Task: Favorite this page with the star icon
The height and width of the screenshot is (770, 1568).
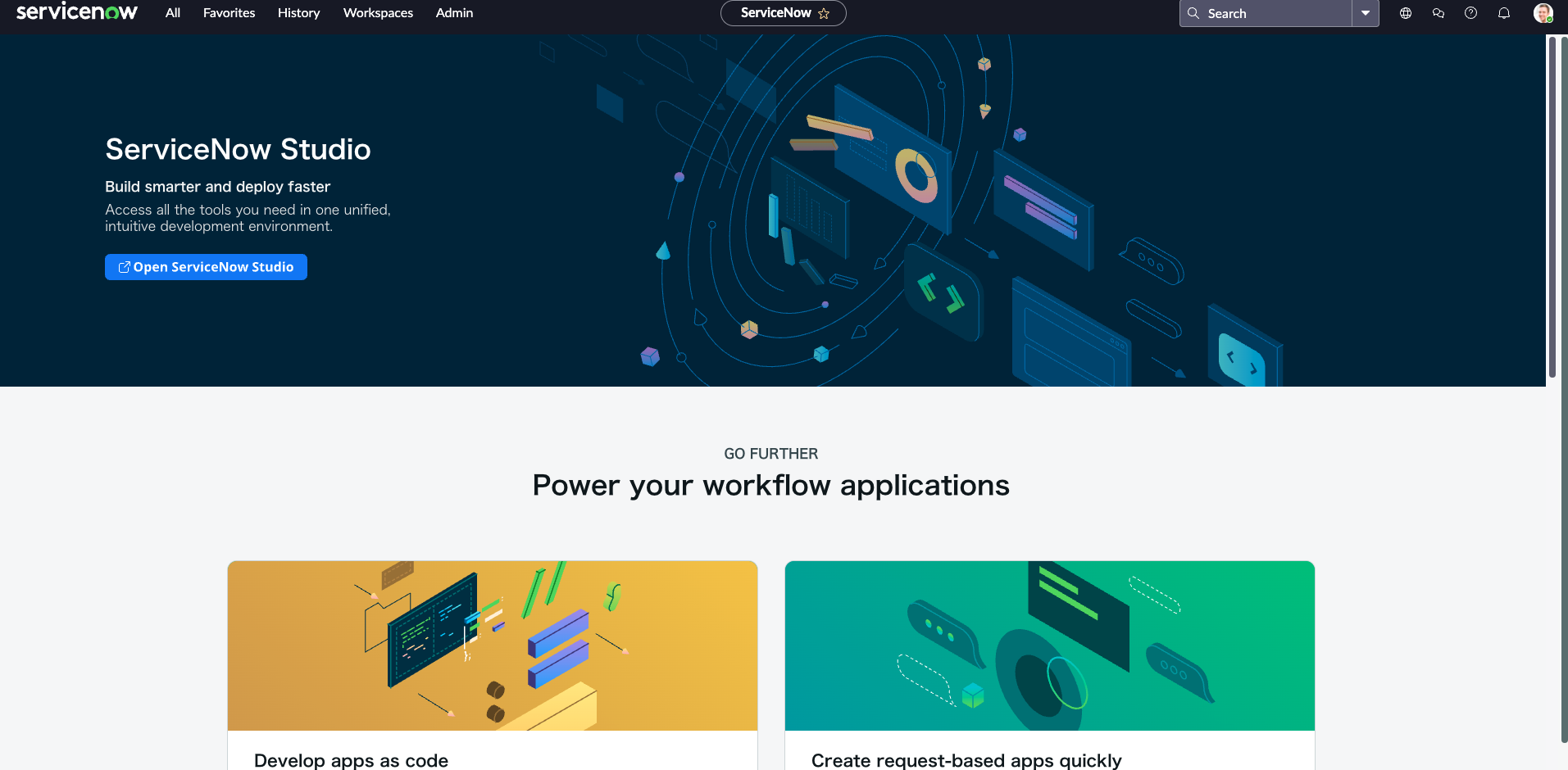Action: click(x=824, y=13)
